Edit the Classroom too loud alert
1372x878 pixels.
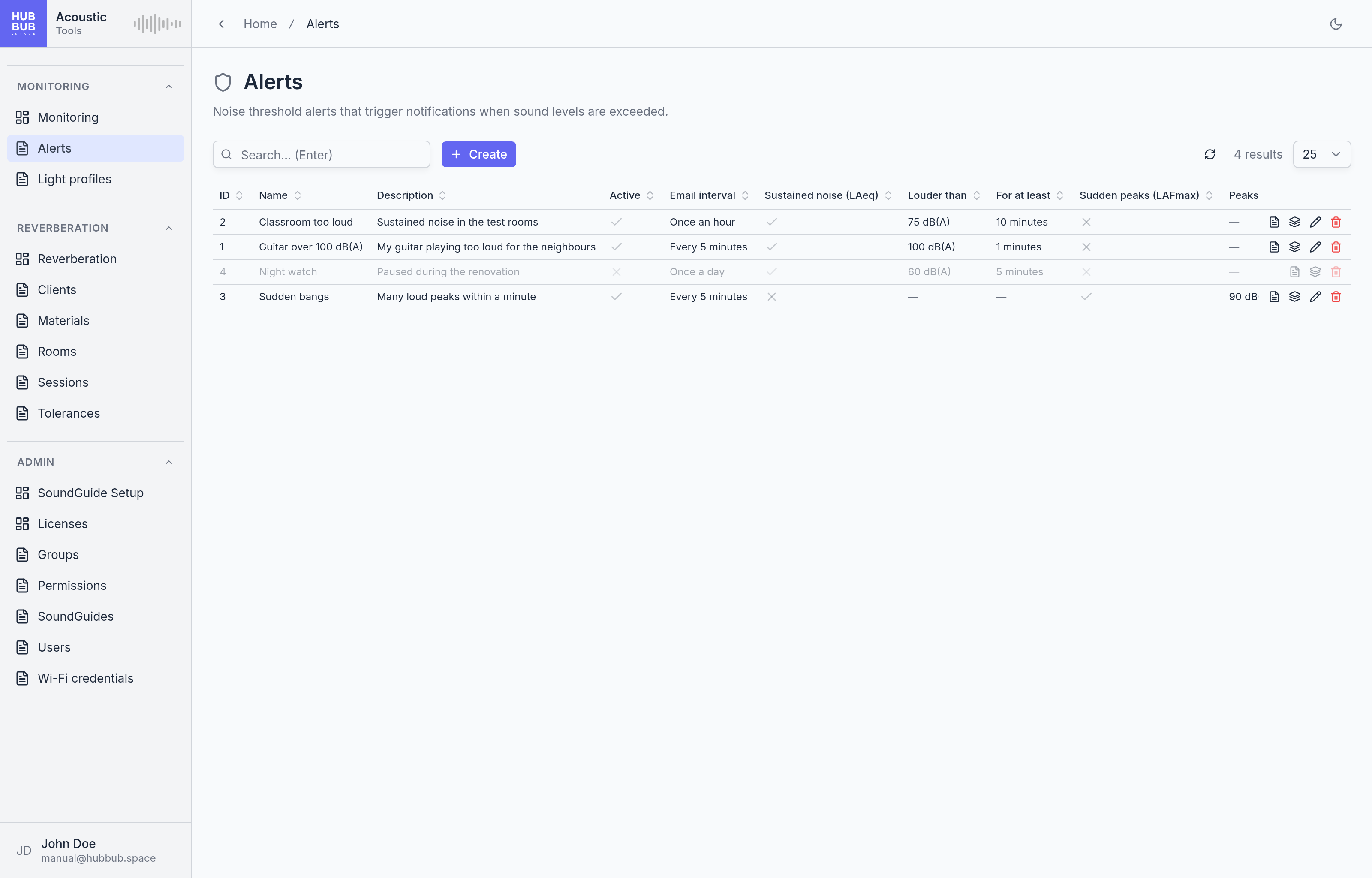[1315, 222]
